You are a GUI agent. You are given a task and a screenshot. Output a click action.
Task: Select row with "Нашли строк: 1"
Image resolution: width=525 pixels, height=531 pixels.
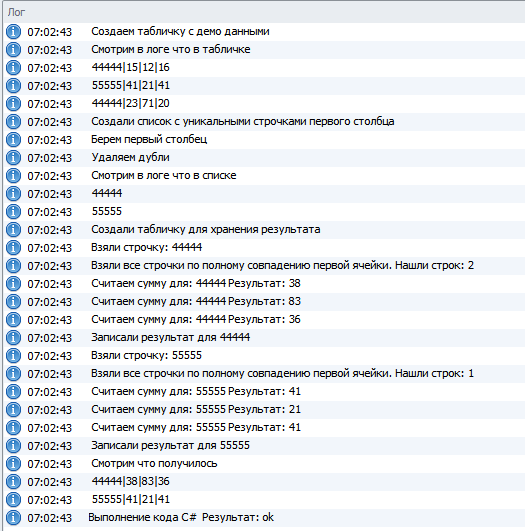(264, 374)
